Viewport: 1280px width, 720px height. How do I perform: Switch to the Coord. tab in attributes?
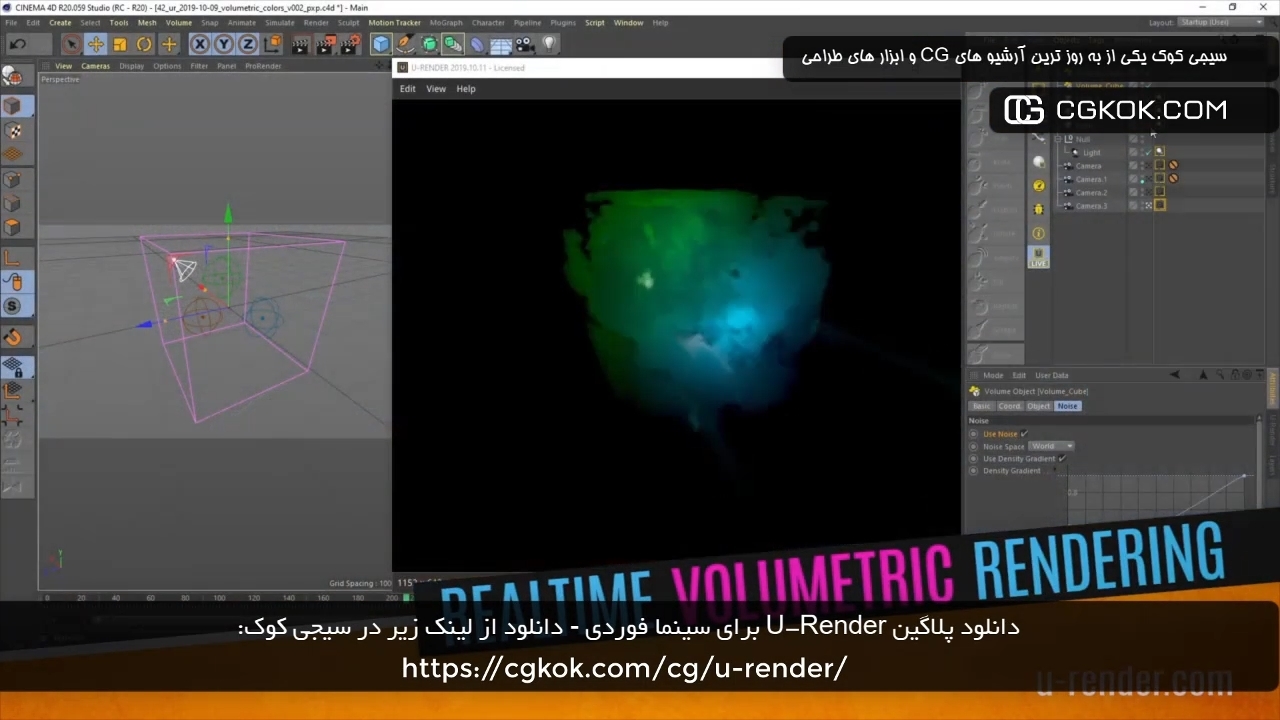point(1010,406)
